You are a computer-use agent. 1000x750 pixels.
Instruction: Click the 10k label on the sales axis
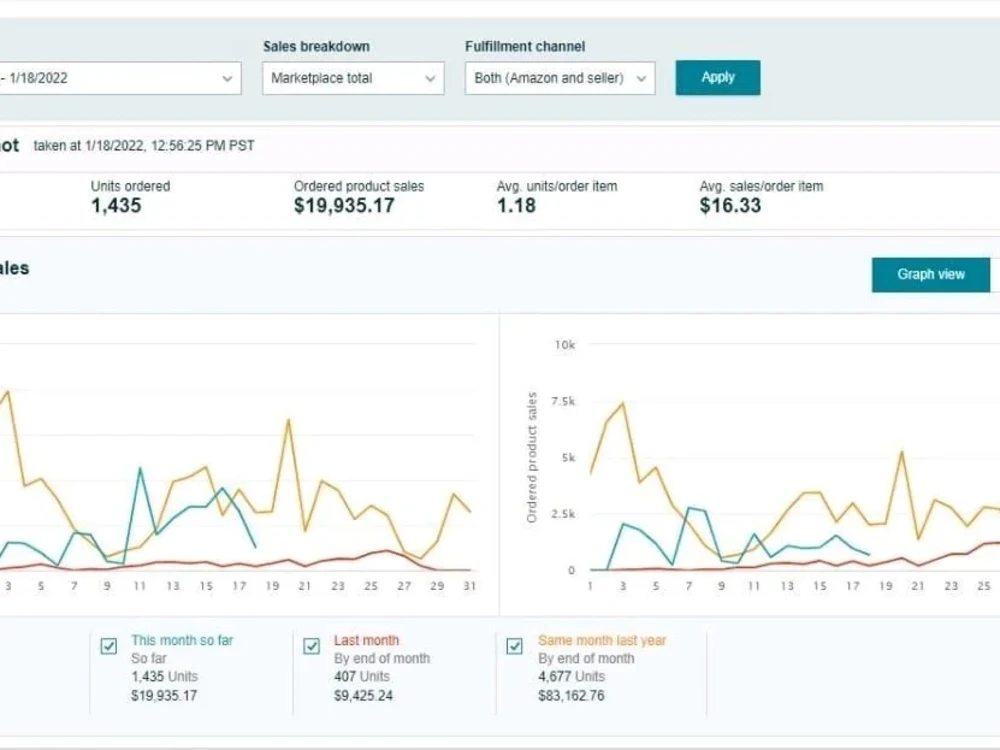click(565, 345)
